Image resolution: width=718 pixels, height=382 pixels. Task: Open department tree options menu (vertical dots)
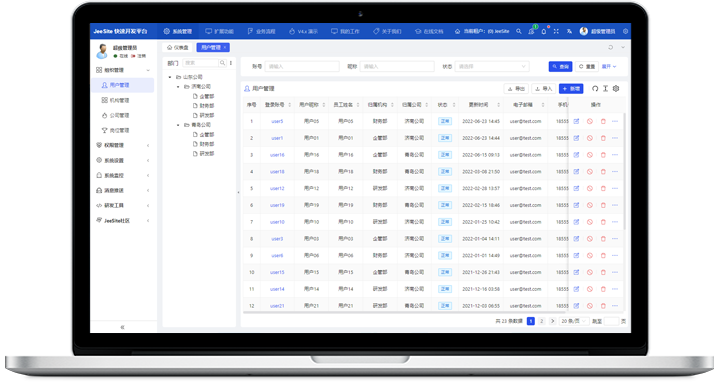(x=231, y=63)
